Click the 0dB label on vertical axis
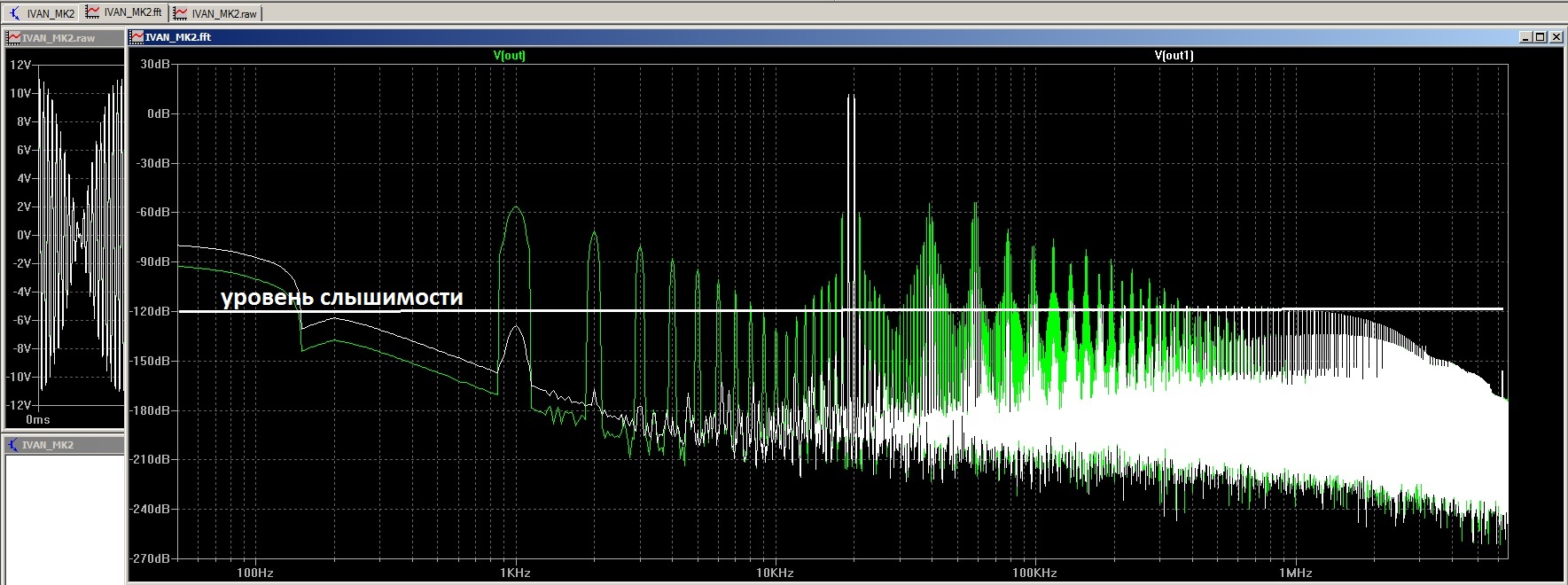 pyautogui.click(x=158, y=113)
